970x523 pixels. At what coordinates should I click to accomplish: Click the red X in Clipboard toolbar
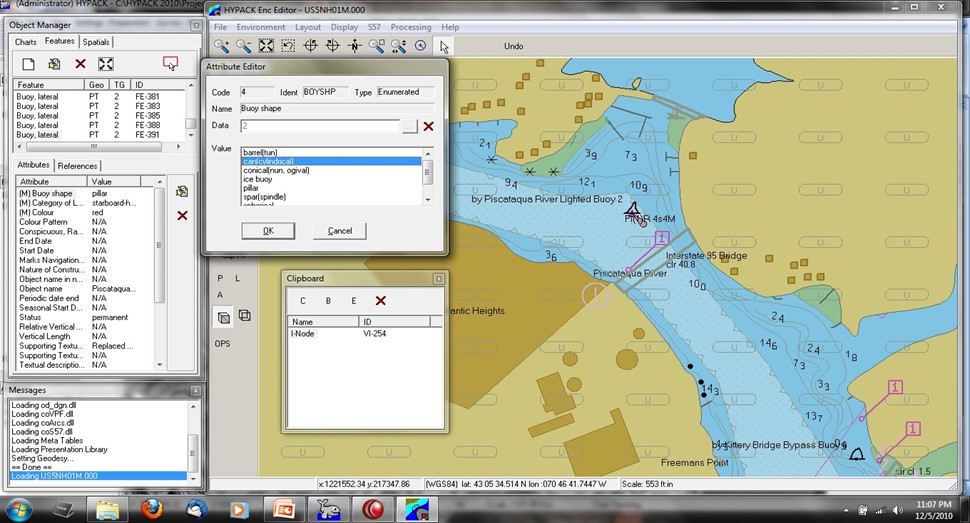coord(380,301)
